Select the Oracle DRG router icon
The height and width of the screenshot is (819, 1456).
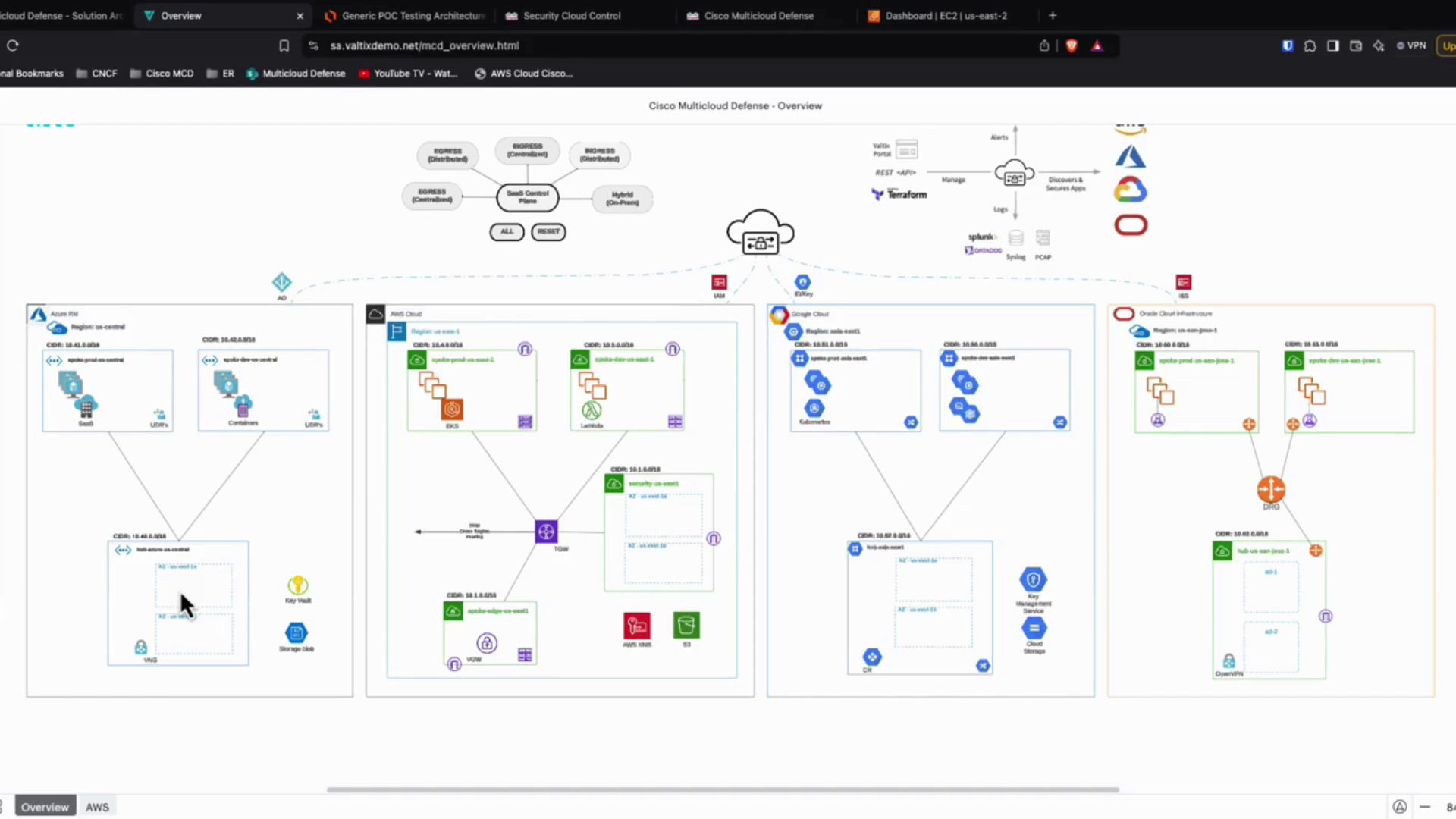tap(1271, 489)
